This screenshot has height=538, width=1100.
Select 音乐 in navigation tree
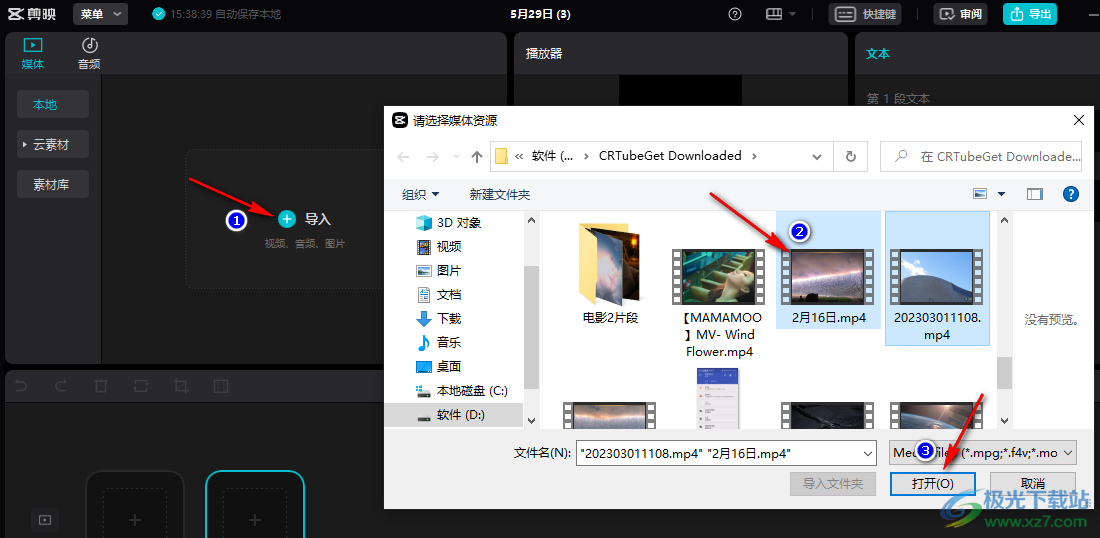pyautogui.click(x=440, y=342)
